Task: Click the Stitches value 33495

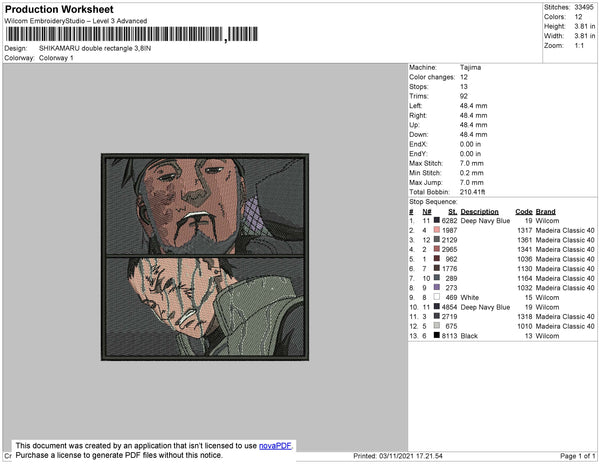Action: coord(584,7)
